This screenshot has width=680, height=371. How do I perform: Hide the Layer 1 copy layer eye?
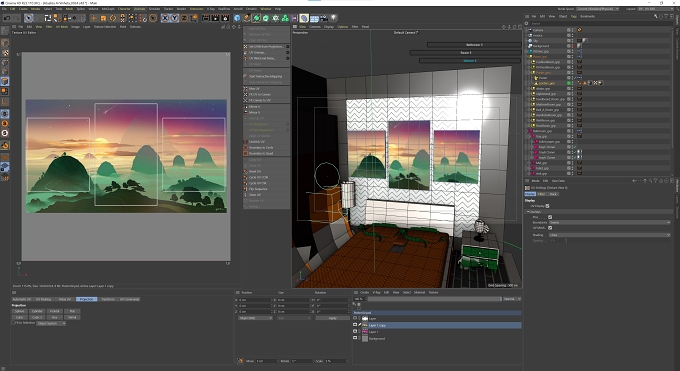(x=355, y=325)
